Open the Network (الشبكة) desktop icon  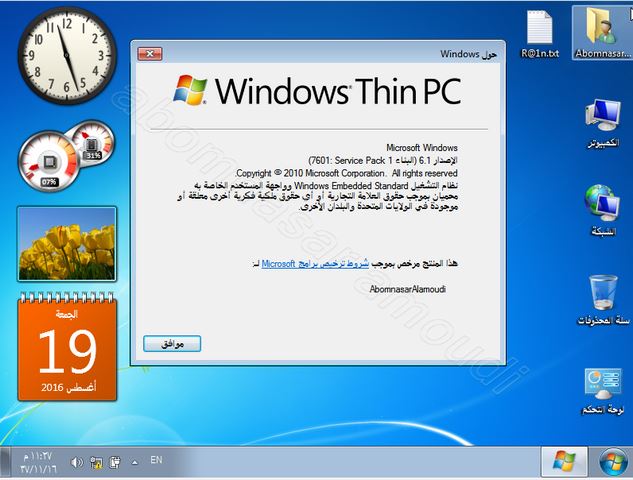pyautogui.click(x=603, y=210)
